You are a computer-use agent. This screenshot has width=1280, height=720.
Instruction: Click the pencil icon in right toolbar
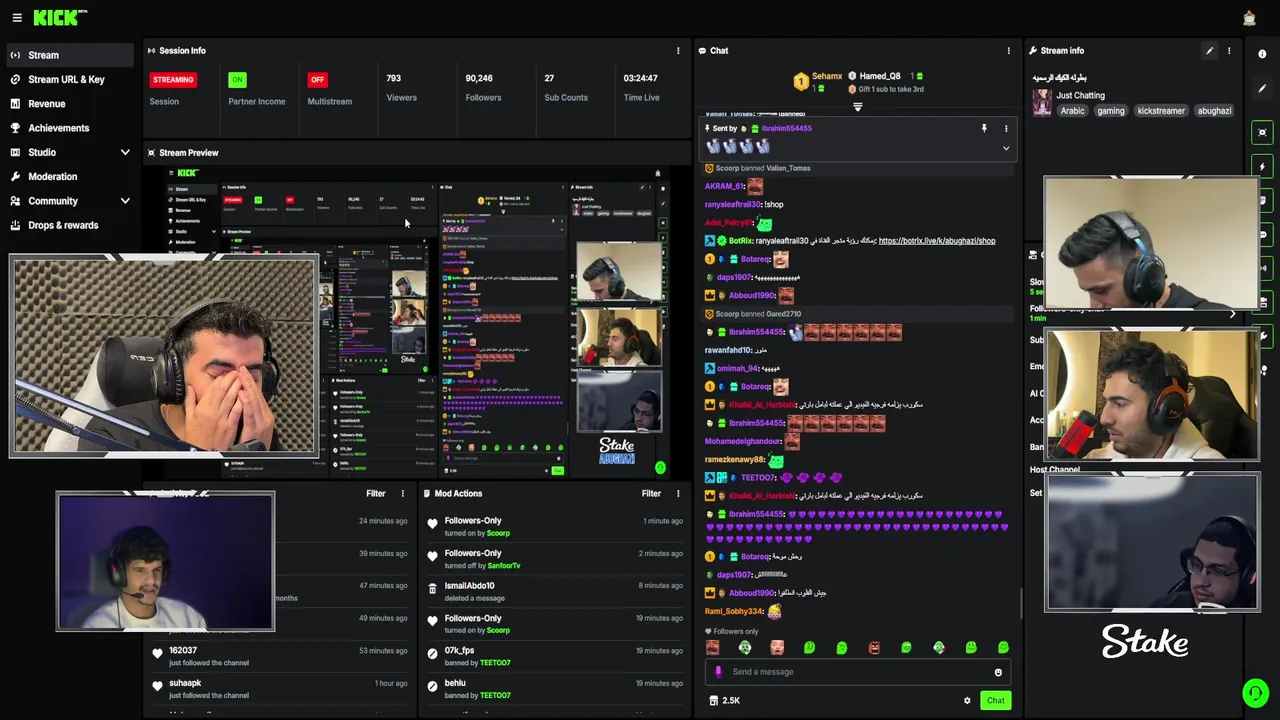tap(1262, 89)
